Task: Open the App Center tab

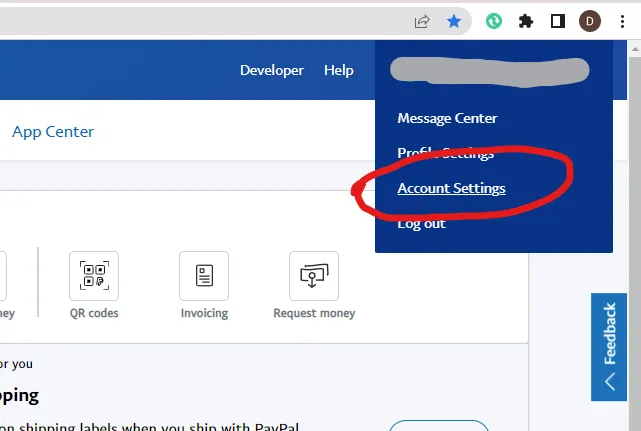Action: [53, 132]
